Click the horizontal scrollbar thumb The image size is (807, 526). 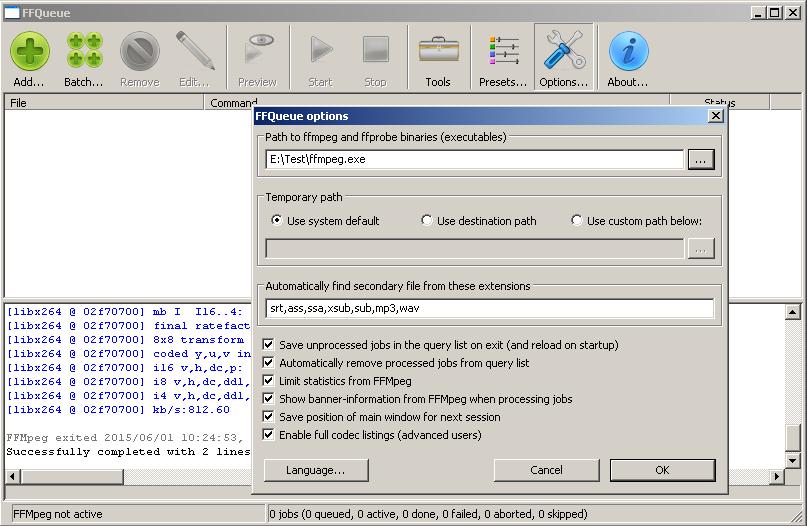click(x=72, y=477)
